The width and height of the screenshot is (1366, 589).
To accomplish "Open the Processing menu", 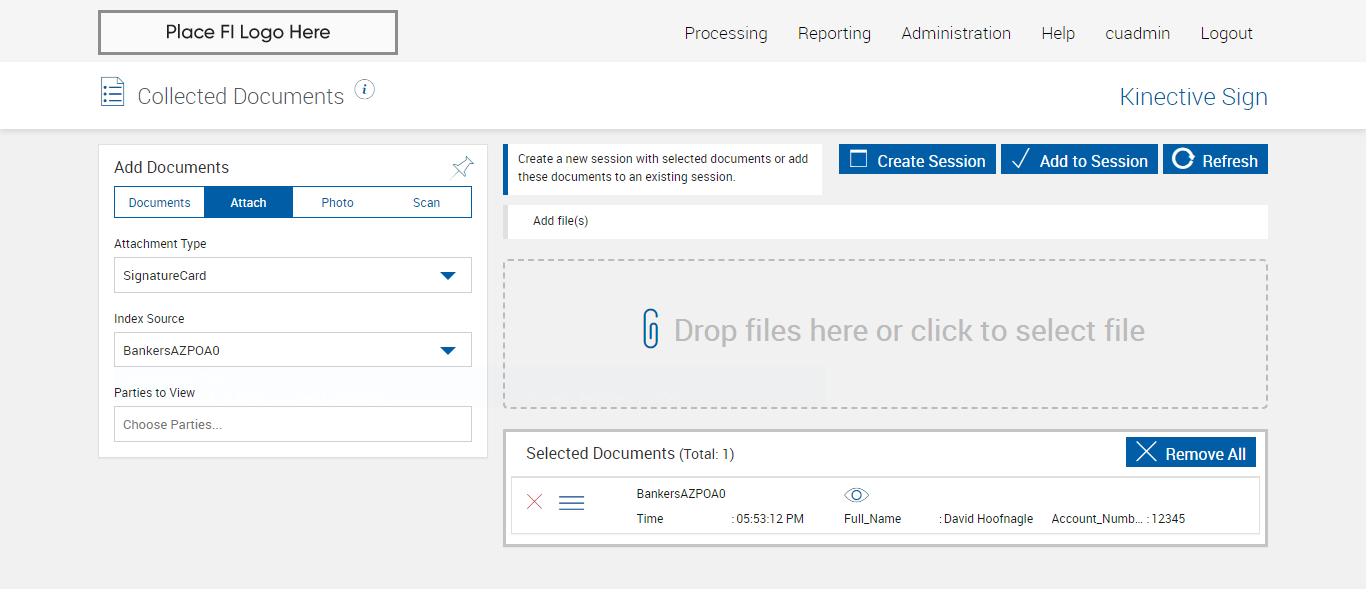I will pos(726,34).
